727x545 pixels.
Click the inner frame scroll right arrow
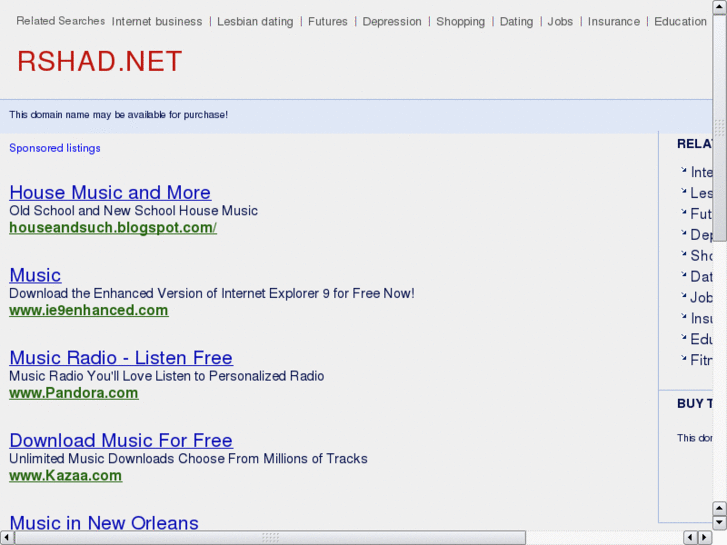coord(705,537)
